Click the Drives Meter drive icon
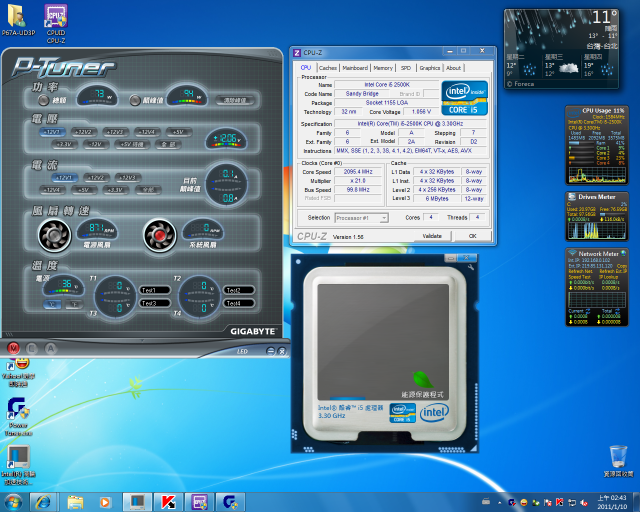This screenshot has height=512, width=640. tap(572, 197)
